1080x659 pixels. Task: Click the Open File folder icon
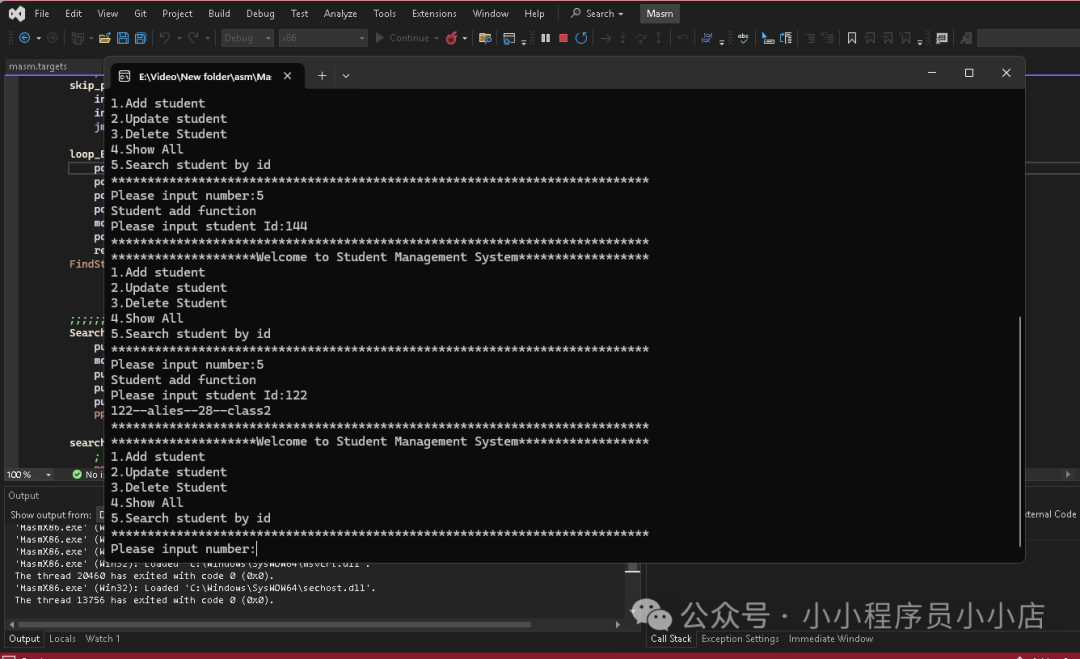[x=105, y=38]
